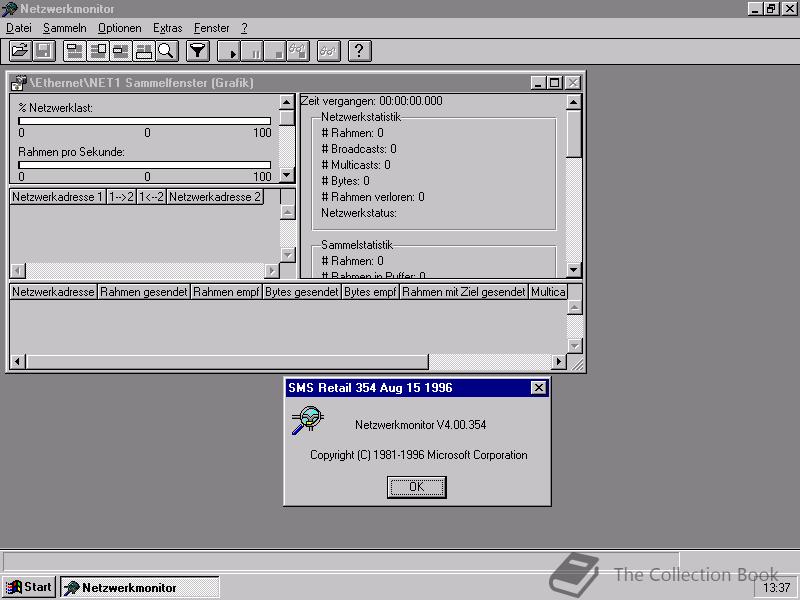Click the % Netzwerklast progress bar
The width and height of the screenshot is (800, 600).
pos(144,121)
